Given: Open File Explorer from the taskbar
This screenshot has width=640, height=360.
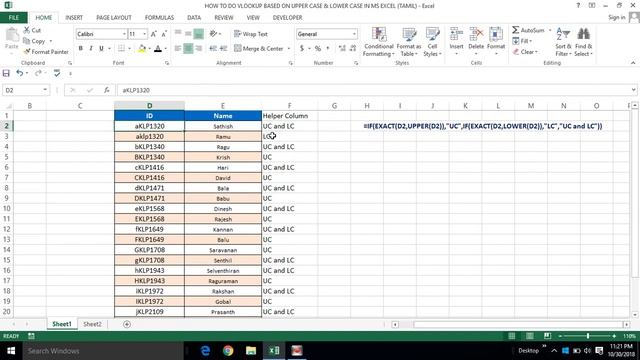Looking at the screenshot, I should coord(251,351).
